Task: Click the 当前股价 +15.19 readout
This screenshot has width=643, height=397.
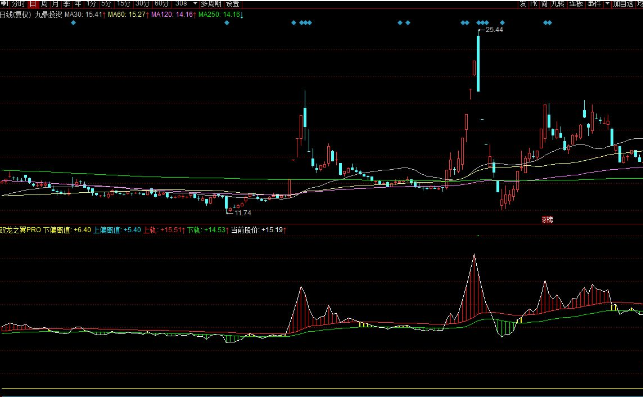Action: (258, 230)
